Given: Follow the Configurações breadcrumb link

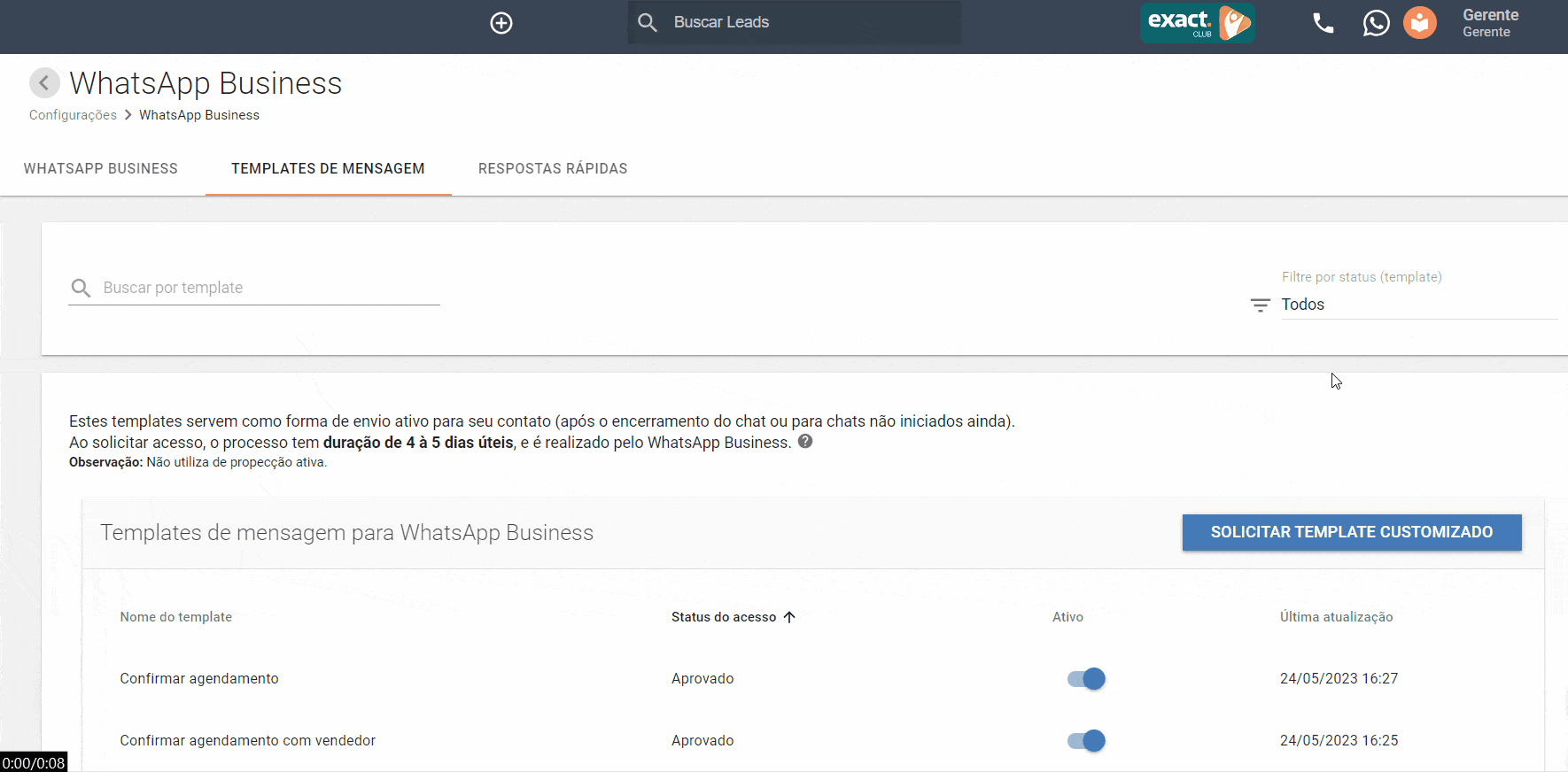Looking at the screenshot, I should pos(73,115).
